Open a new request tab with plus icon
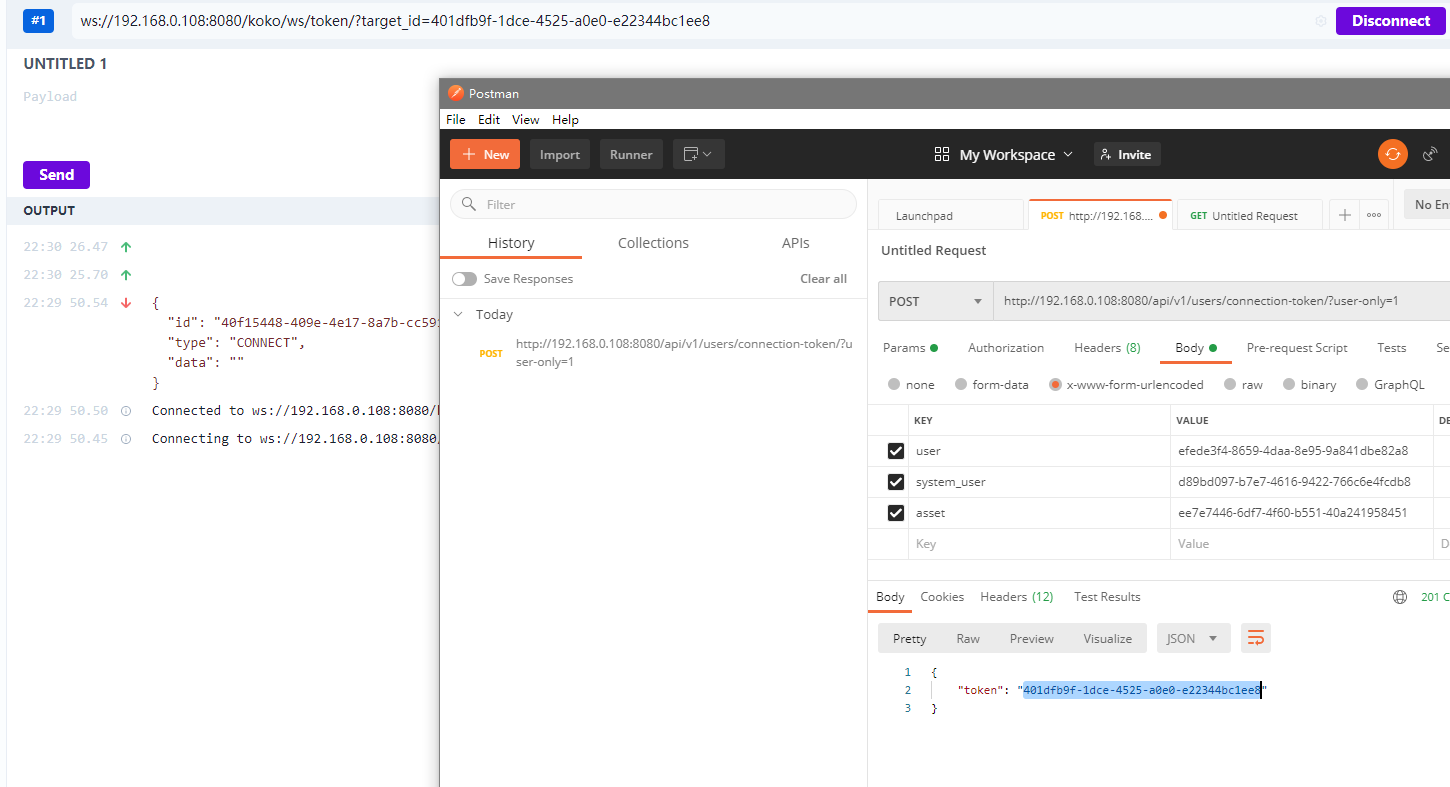Viewport: 1450px width, 787px height. 1345,215
